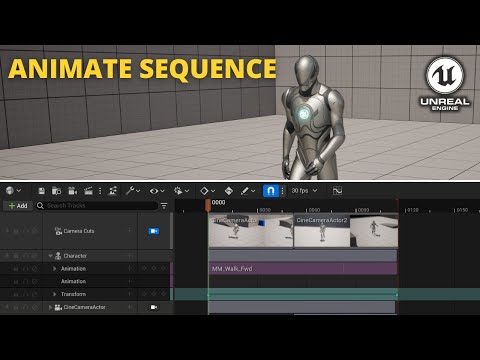Click the clapperboard render movie icon
The image size is (480, 360).
point(88,191)
